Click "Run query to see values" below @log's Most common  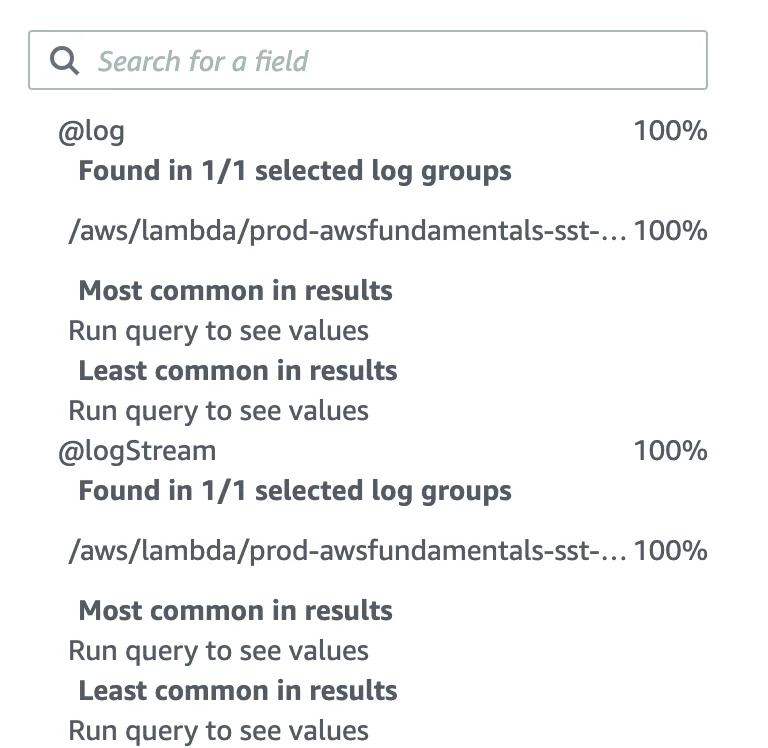click(218, 331)
